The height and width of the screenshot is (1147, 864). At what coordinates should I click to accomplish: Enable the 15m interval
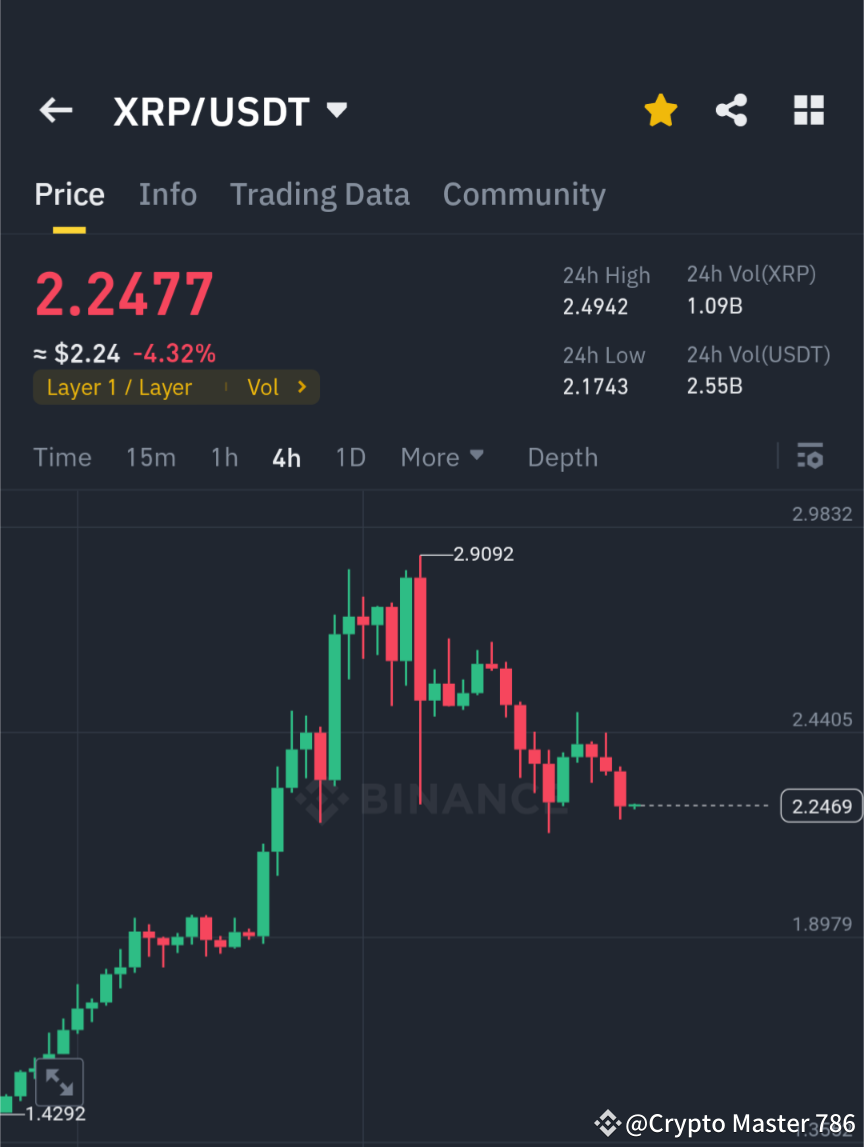(151, 457)
